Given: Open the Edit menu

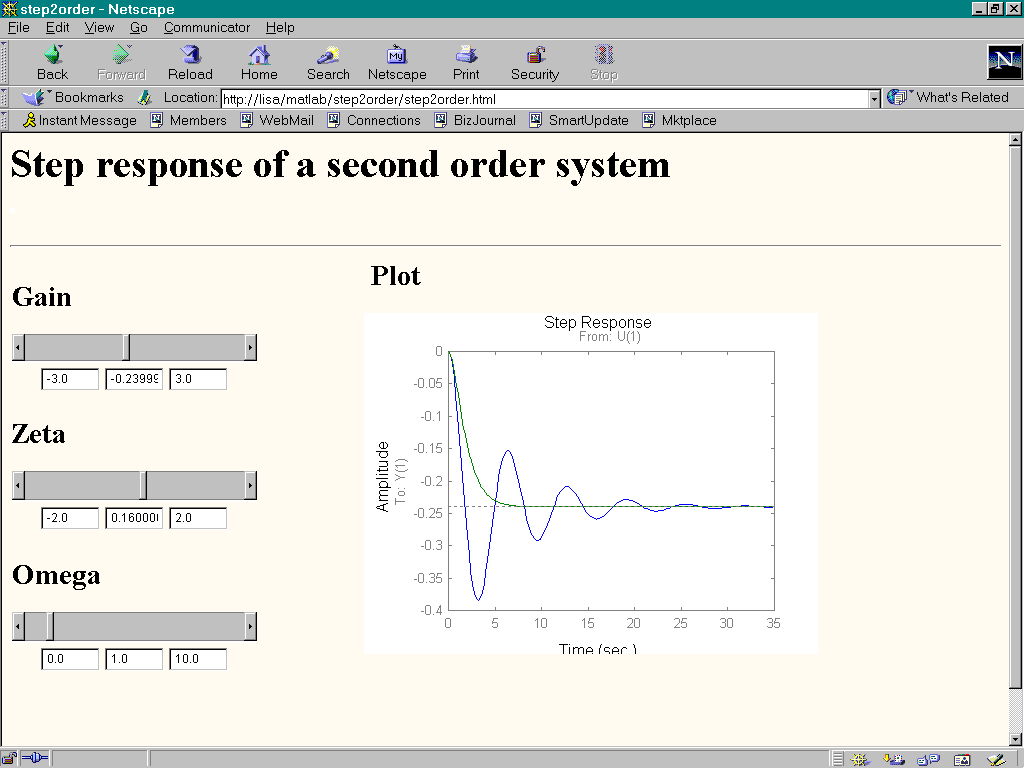Looking at the screenshot, I should [x=57, y=27].
